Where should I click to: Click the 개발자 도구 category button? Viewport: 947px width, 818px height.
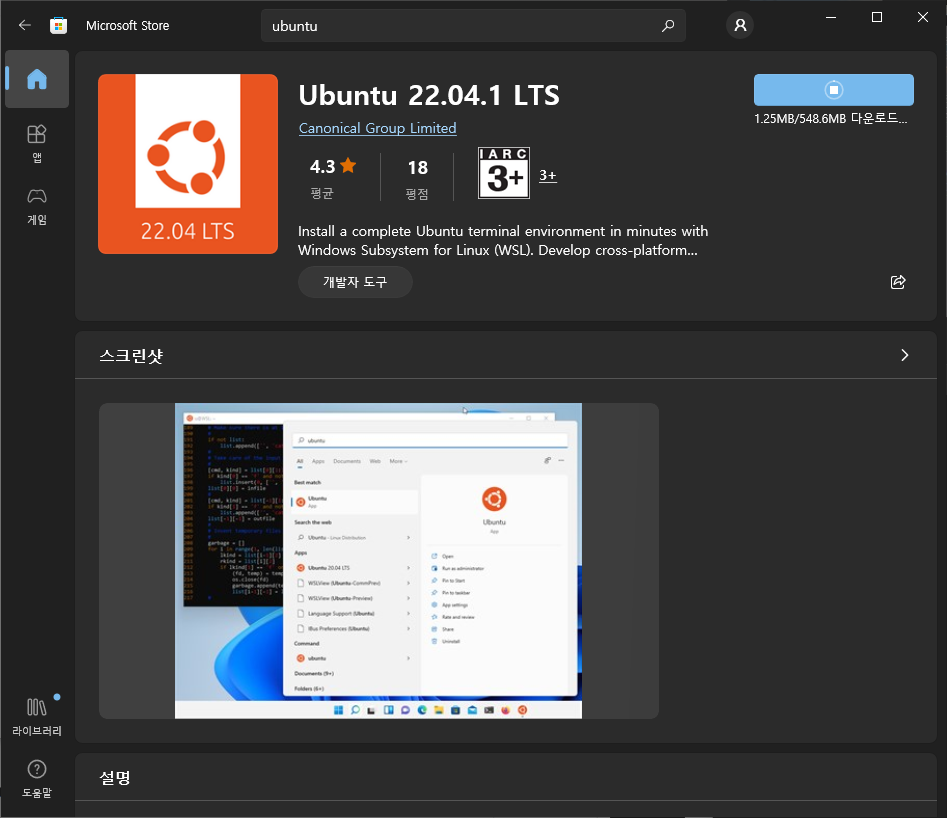point(355,282)
